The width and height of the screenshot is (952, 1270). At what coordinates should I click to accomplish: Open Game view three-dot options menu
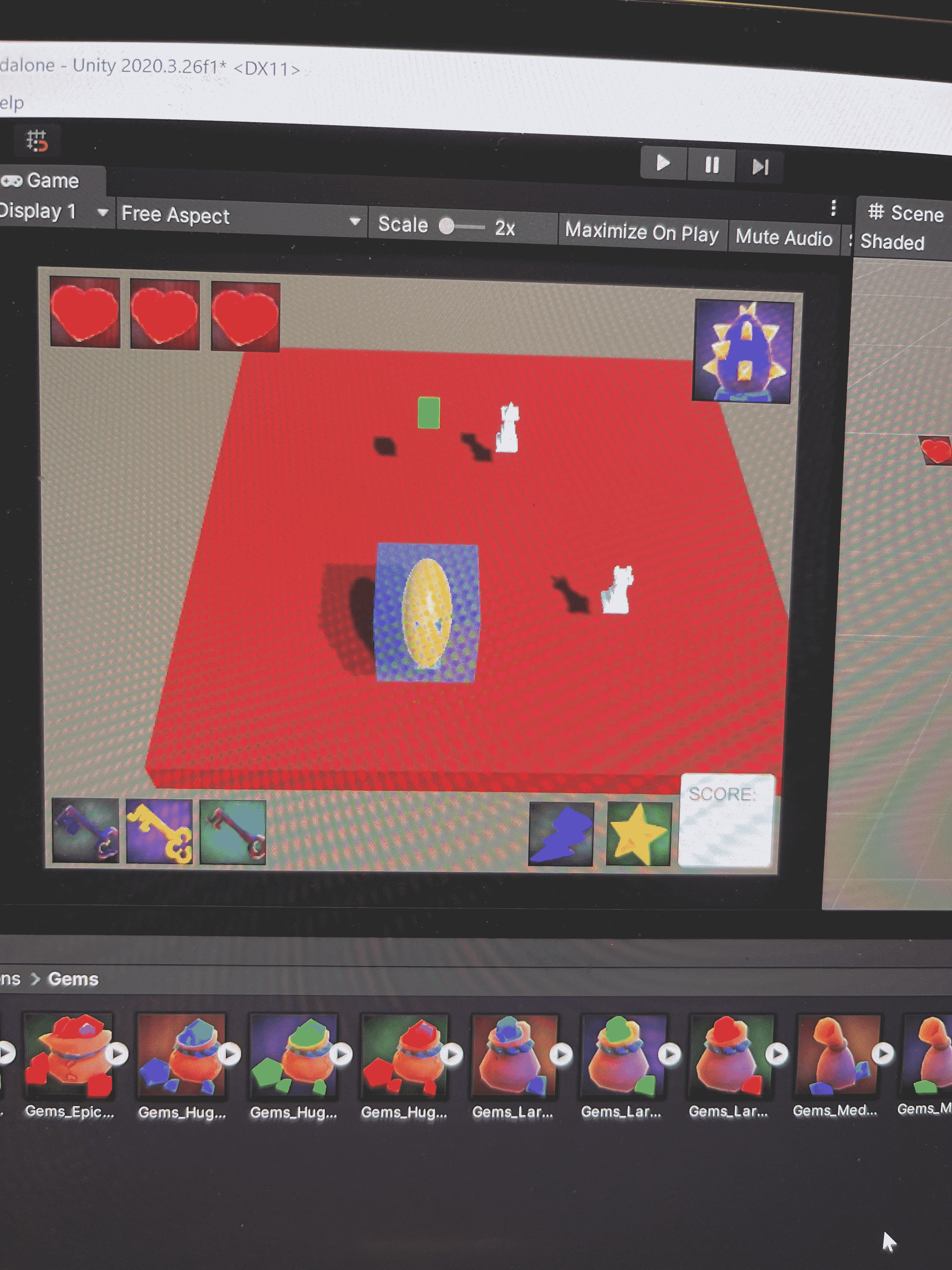[x=833, y=208]
